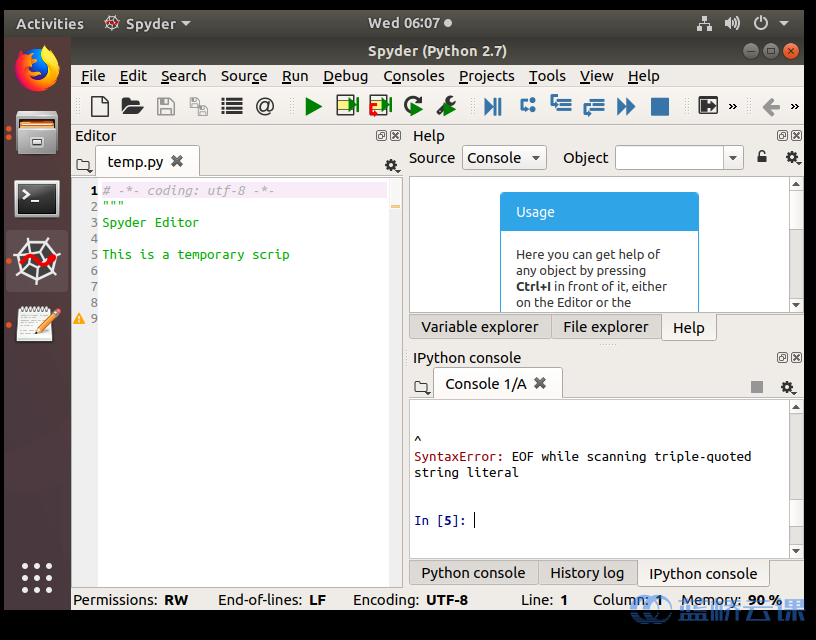Image resolution: width=816 pixels, height=640 pixels.
Task: Select the bottom IPython console tab
Action: pyautogui.click(x=703, y=574)
